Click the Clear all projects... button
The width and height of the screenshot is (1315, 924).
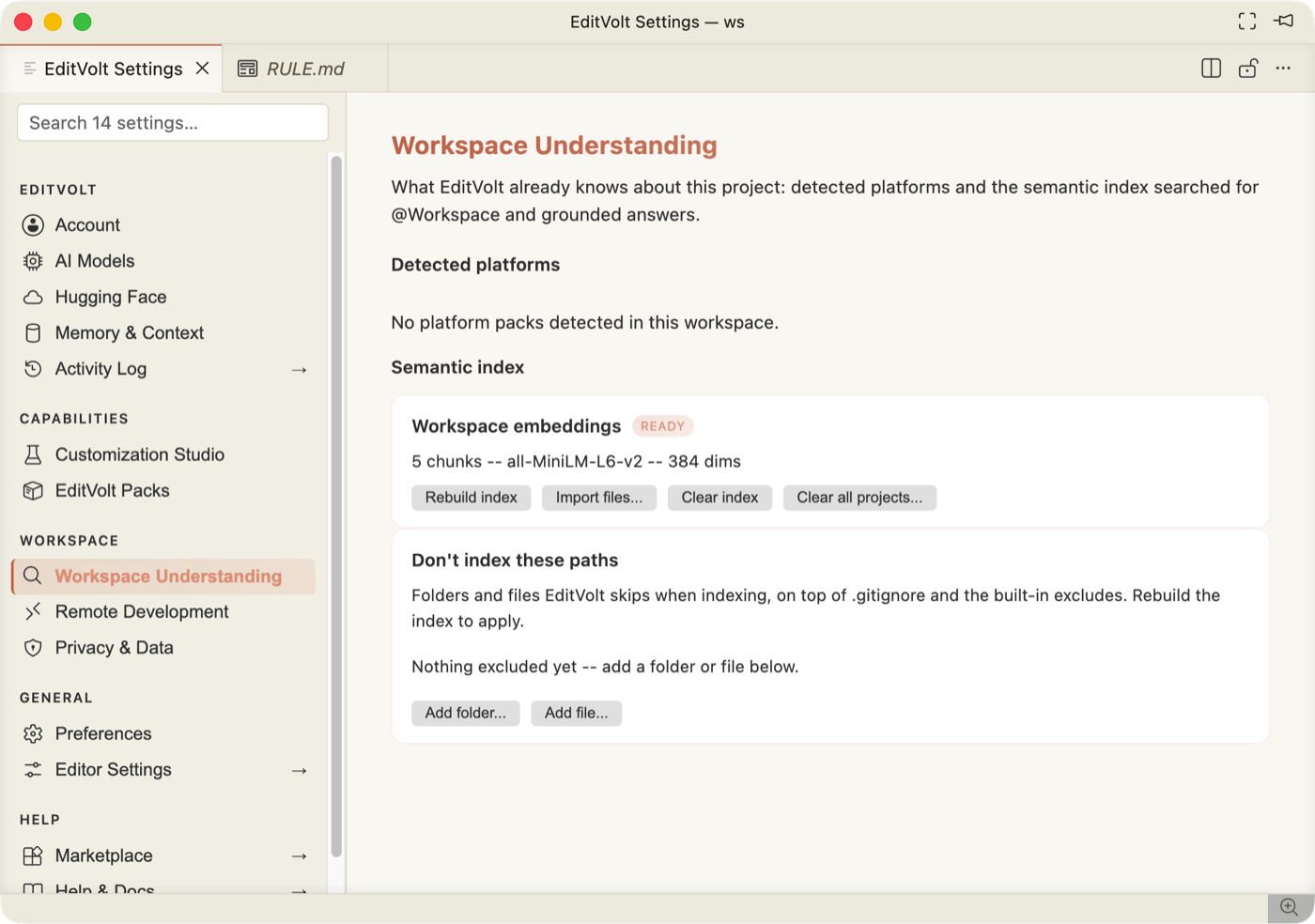pyautogui.click(x=859, y=498)
